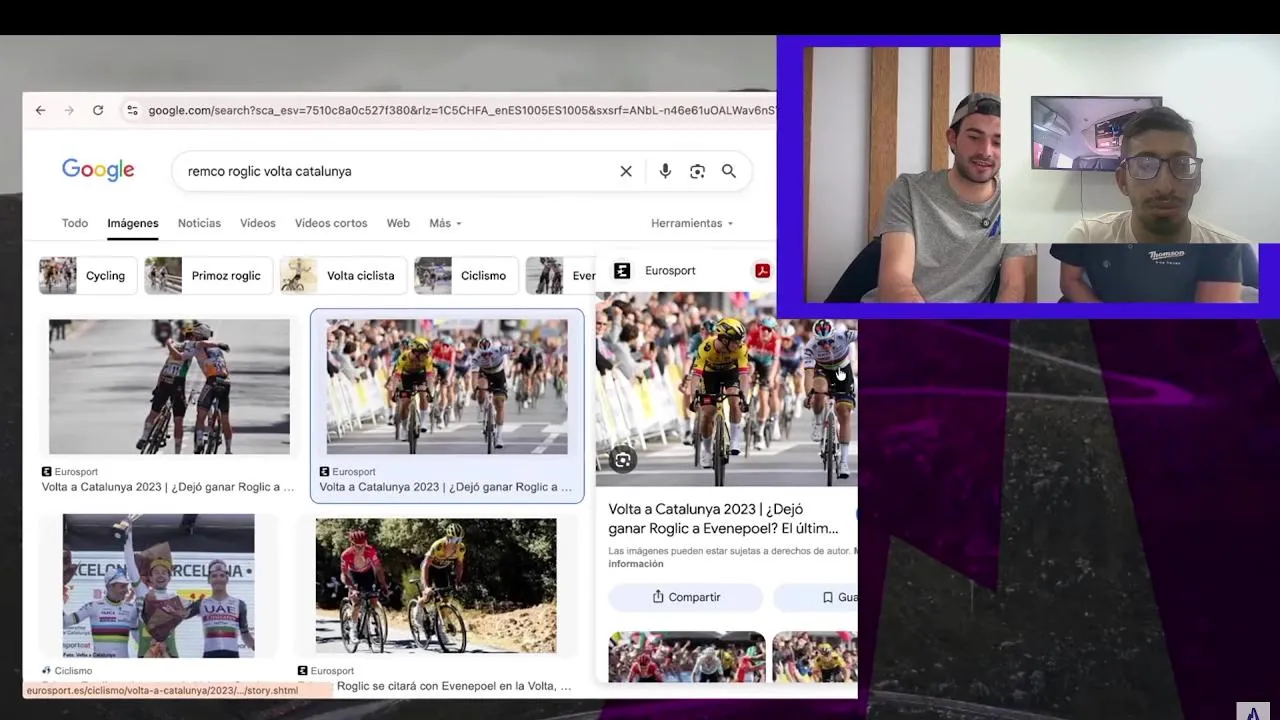The image size is (1280, 720).
Task: Click the large preview image in side panel
Action: [x=726, y=389]
